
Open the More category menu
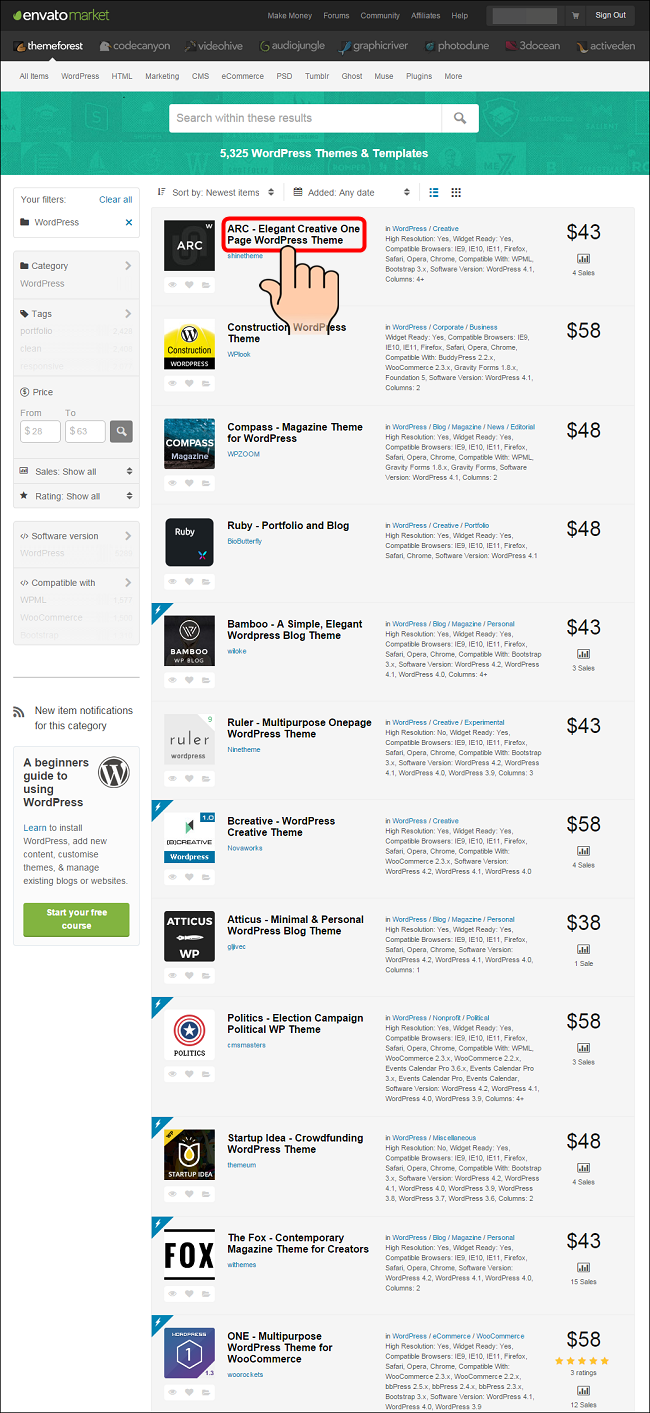[453, 76]
